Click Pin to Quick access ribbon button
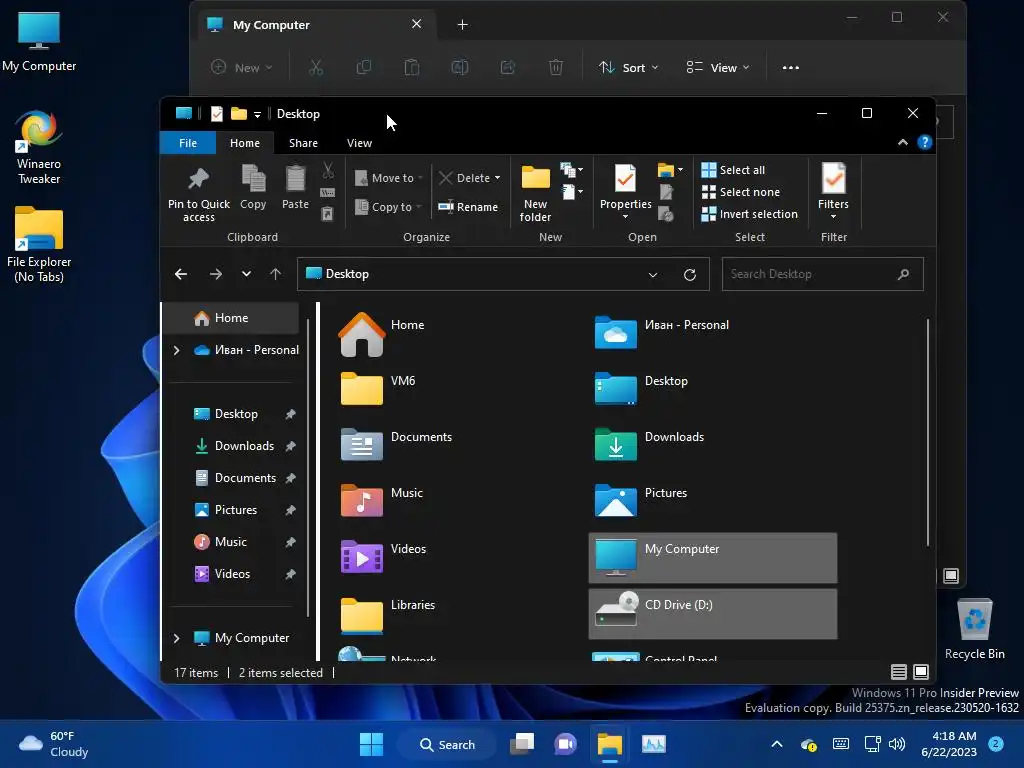 click(x=199, y=195)
